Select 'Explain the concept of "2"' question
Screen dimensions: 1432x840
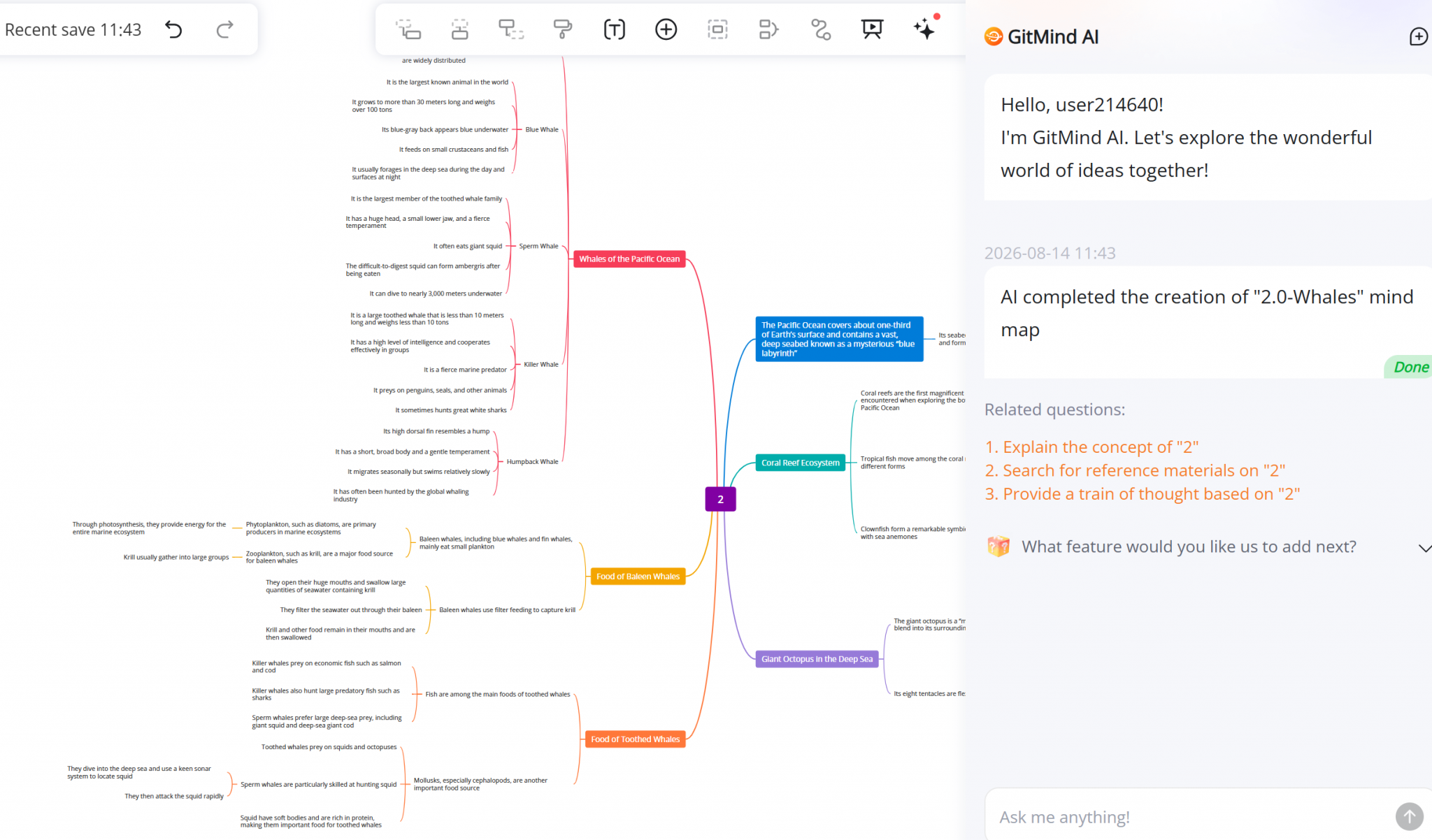coord(1091,447)
